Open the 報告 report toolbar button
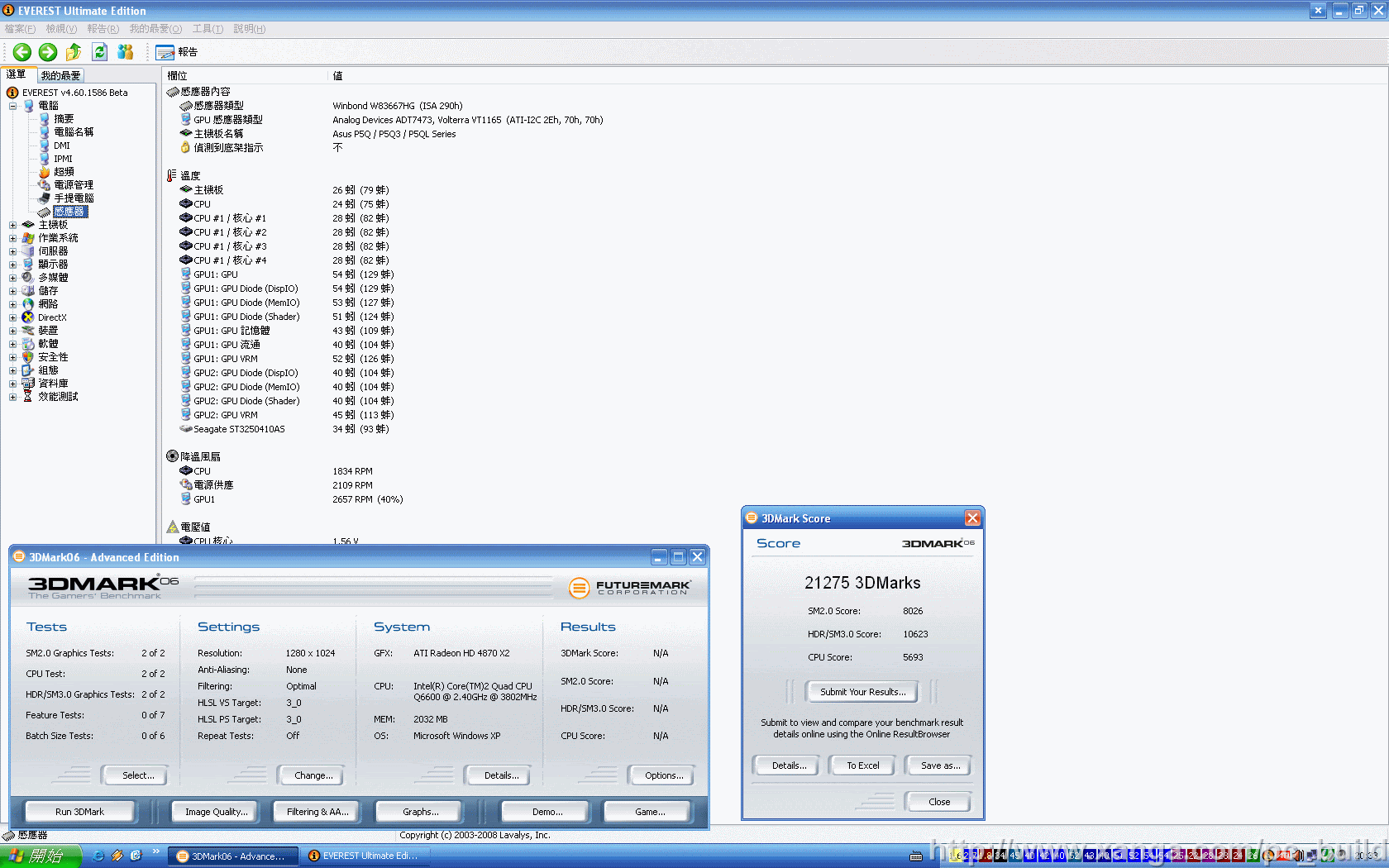 (x=177, y=52)
